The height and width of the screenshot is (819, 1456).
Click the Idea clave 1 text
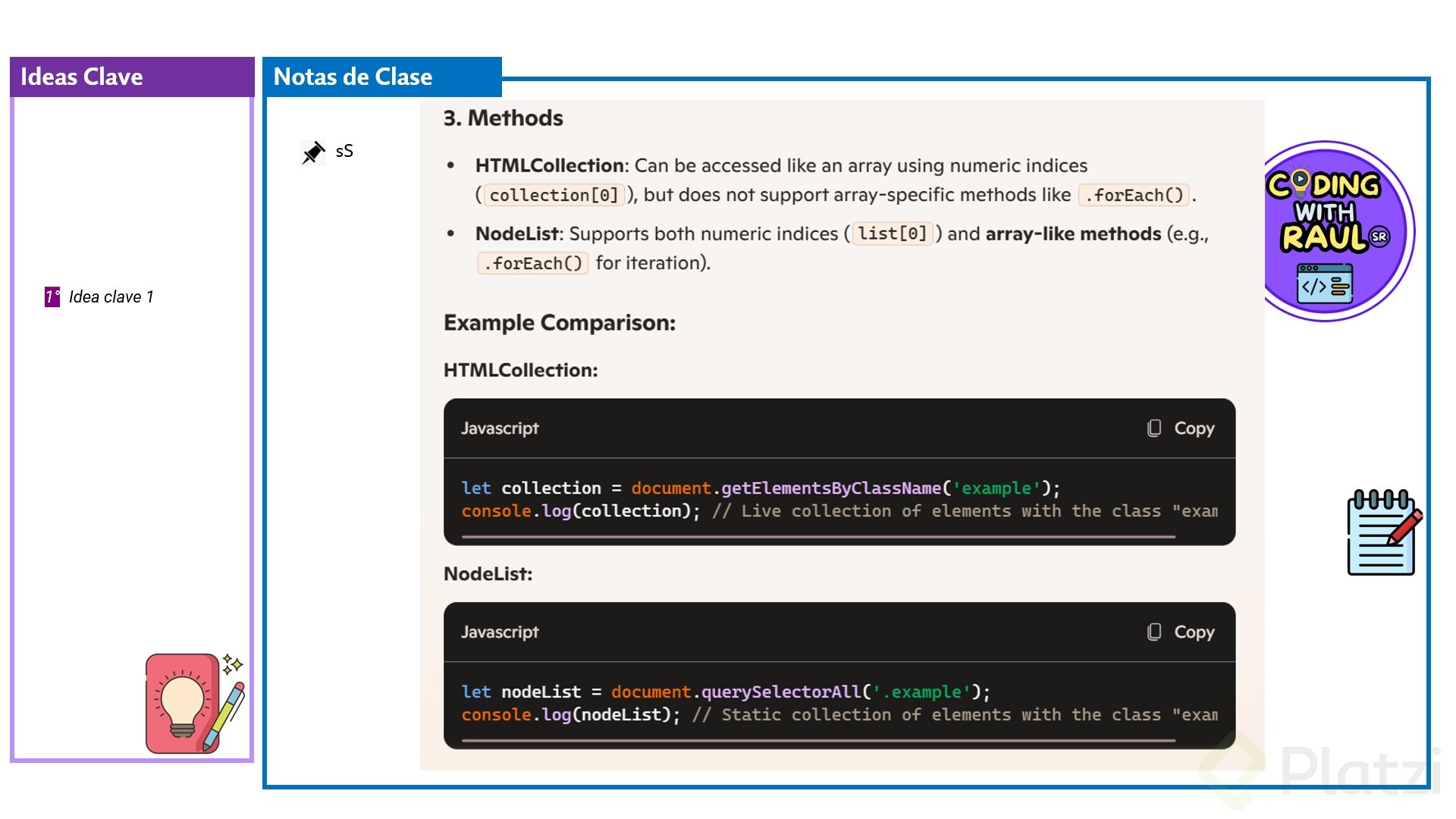click(111, 297)
